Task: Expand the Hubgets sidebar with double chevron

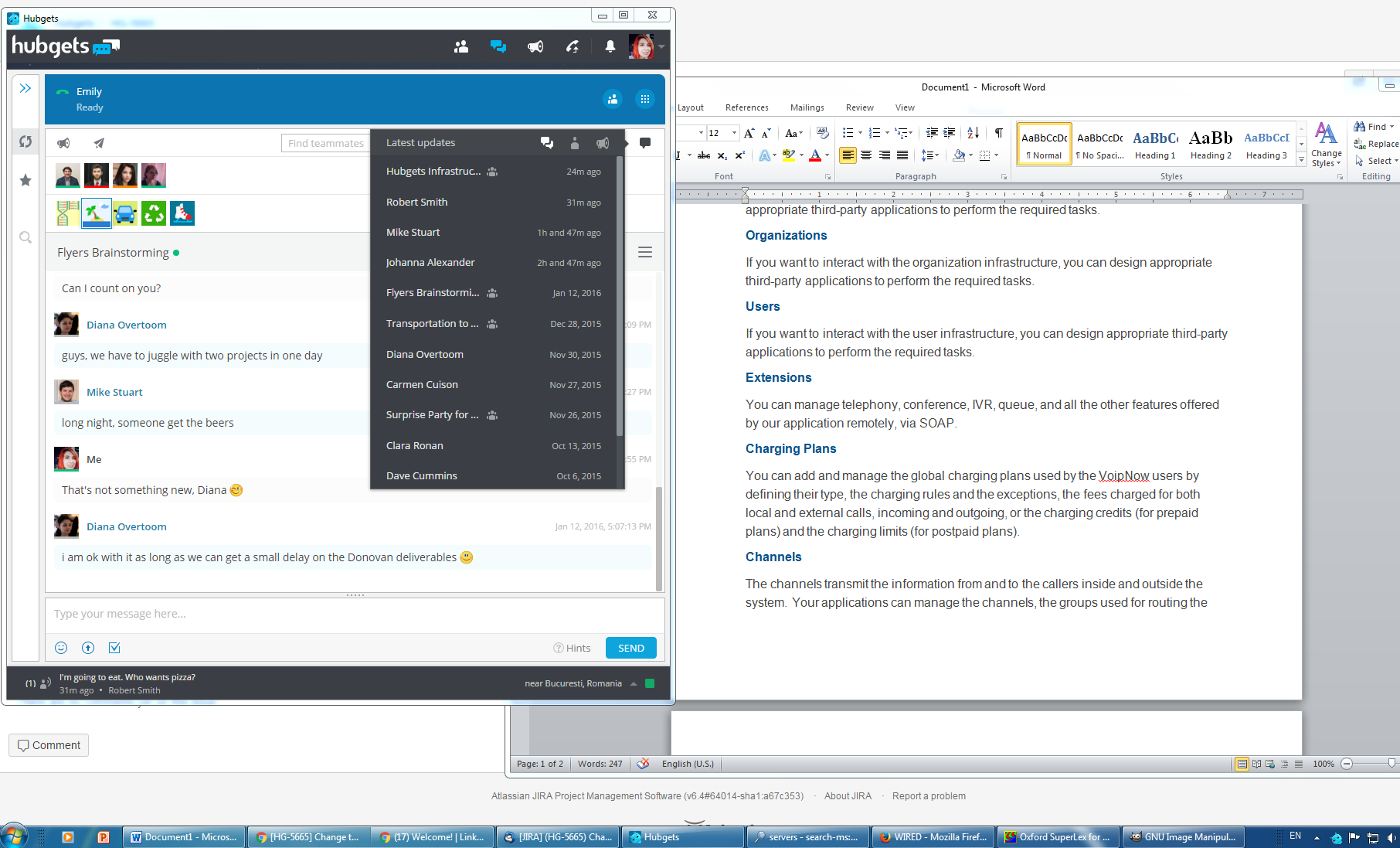Action: click(25, 88)
